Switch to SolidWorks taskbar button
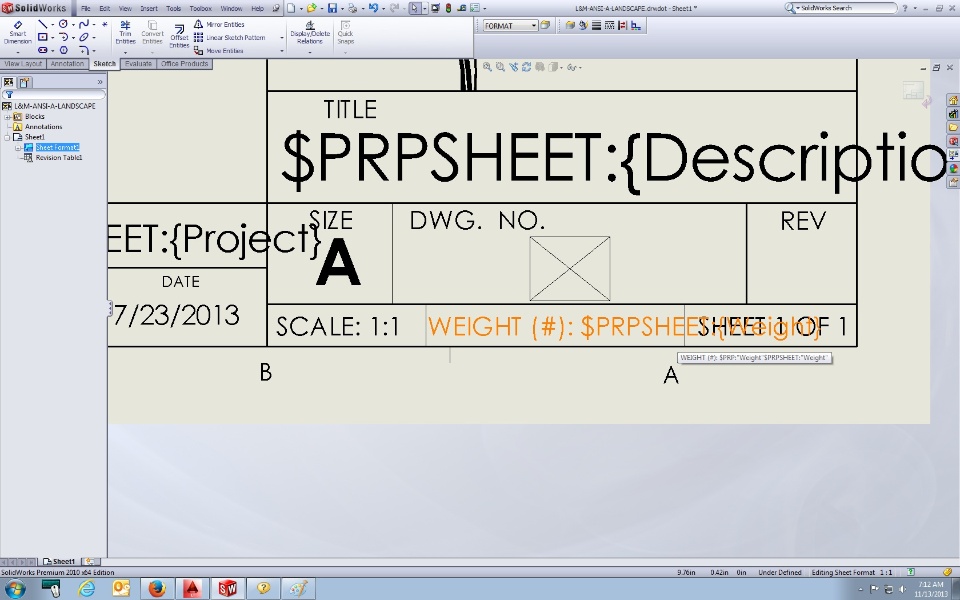 (227, 589)
